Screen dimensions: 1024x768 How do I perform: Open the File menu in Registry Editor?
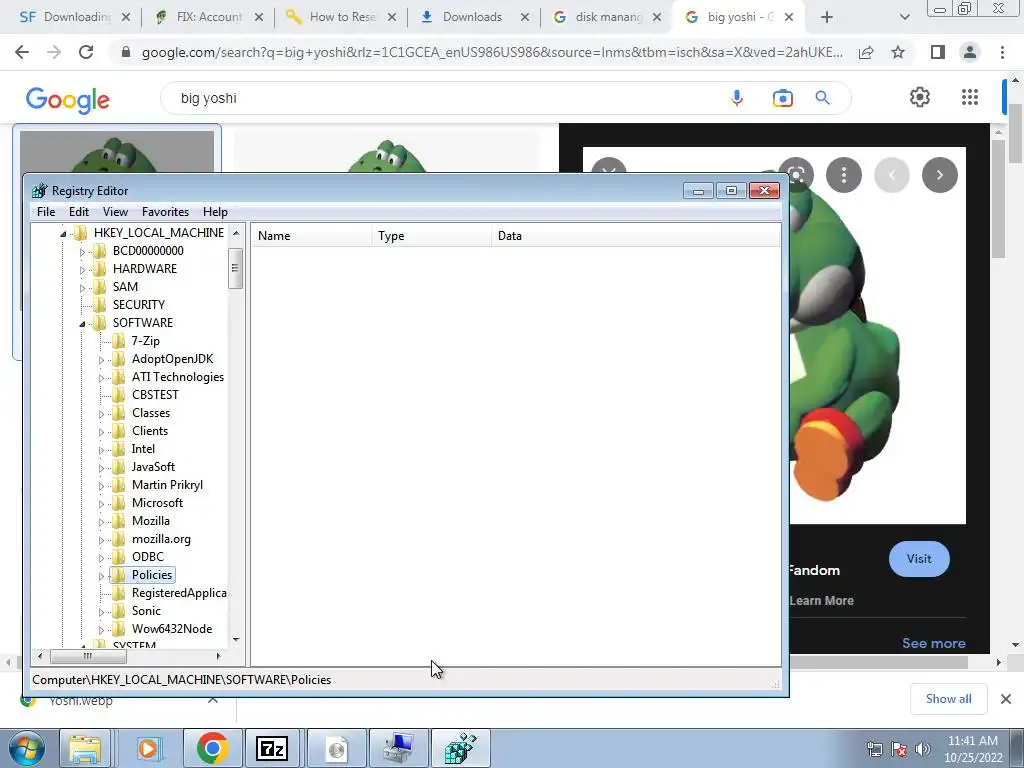[x=46, y=212]
